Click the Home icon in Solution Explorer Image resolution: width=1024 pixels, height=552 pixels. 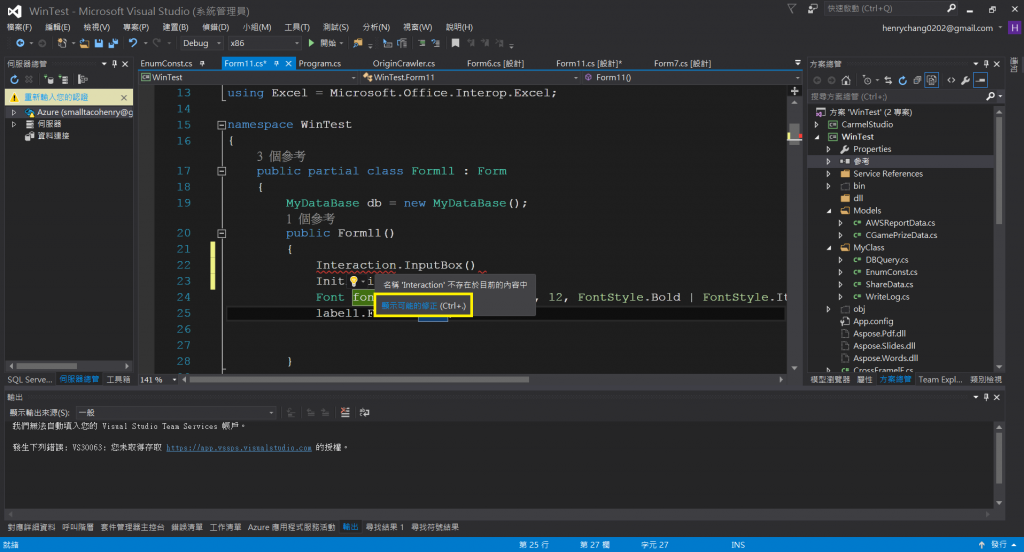click(846, 80)
